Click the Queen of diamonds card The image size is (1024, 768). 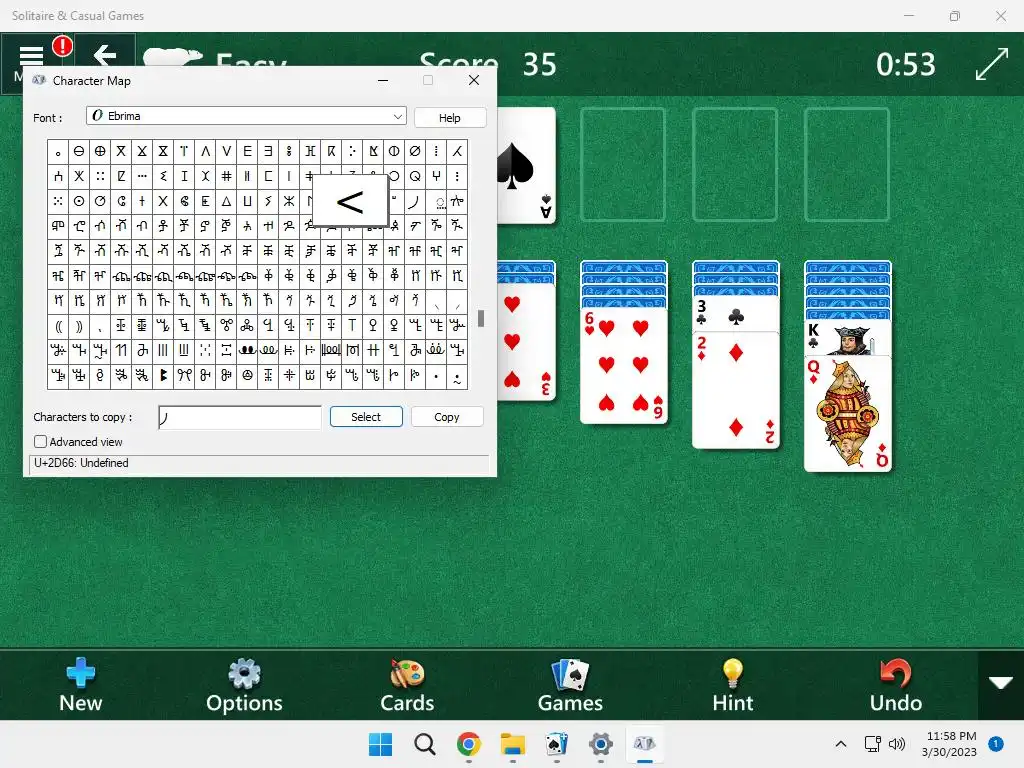click(x=847, y=413)
